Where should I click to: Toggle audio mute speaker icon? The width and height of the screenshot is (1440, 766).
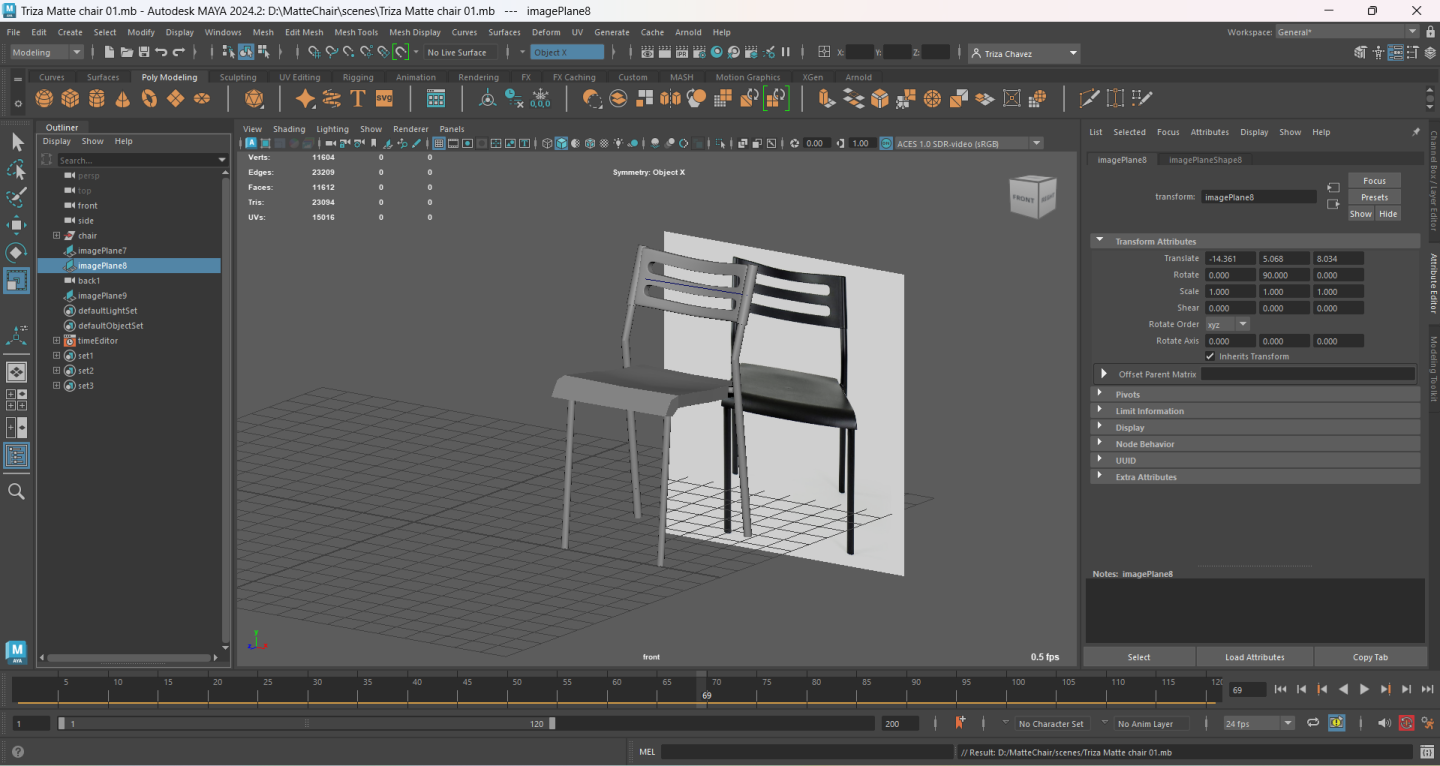click(x=1384, y=723)
